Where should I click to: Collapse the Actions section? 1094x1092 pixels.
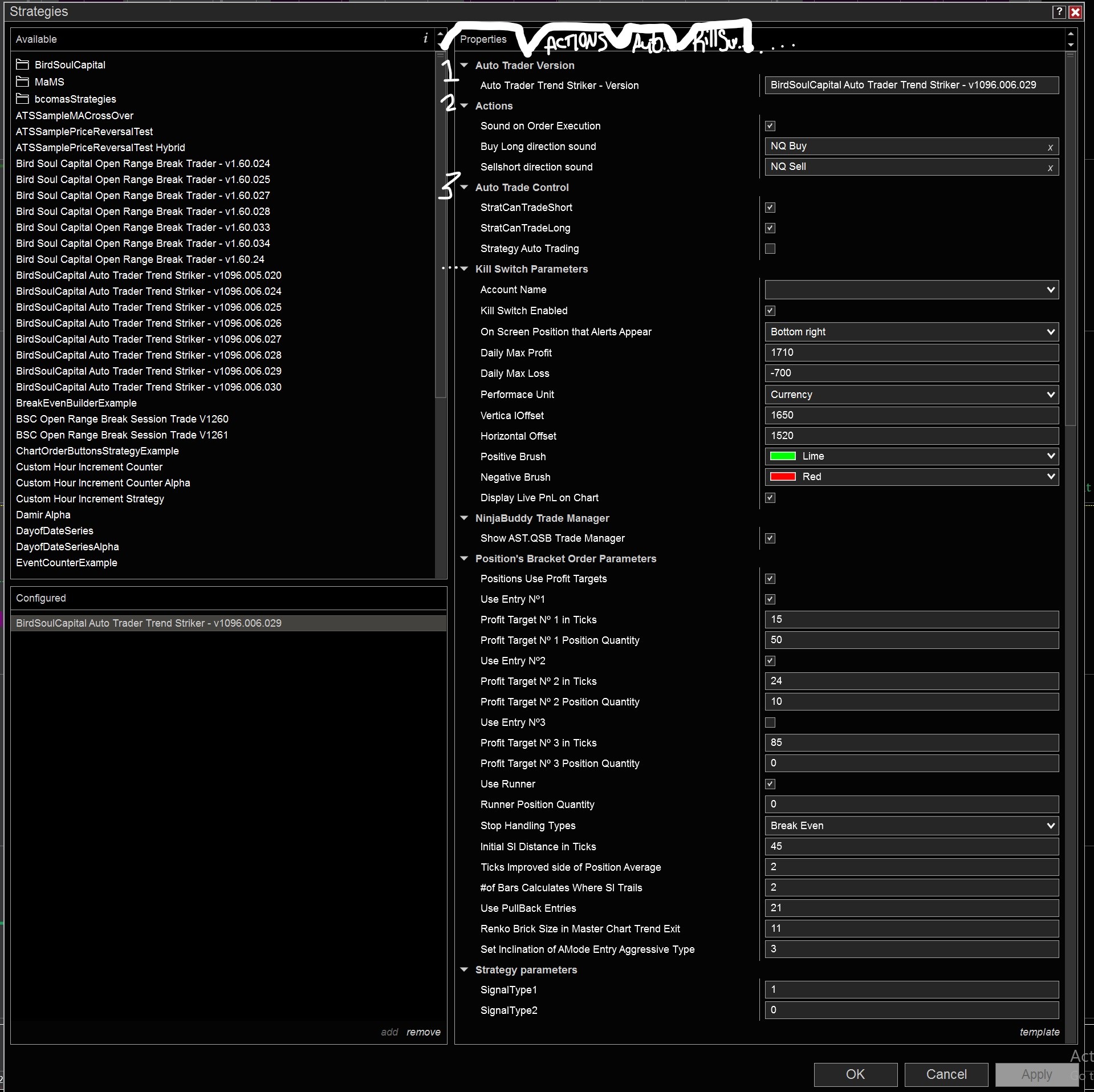[x=464, y=105]
